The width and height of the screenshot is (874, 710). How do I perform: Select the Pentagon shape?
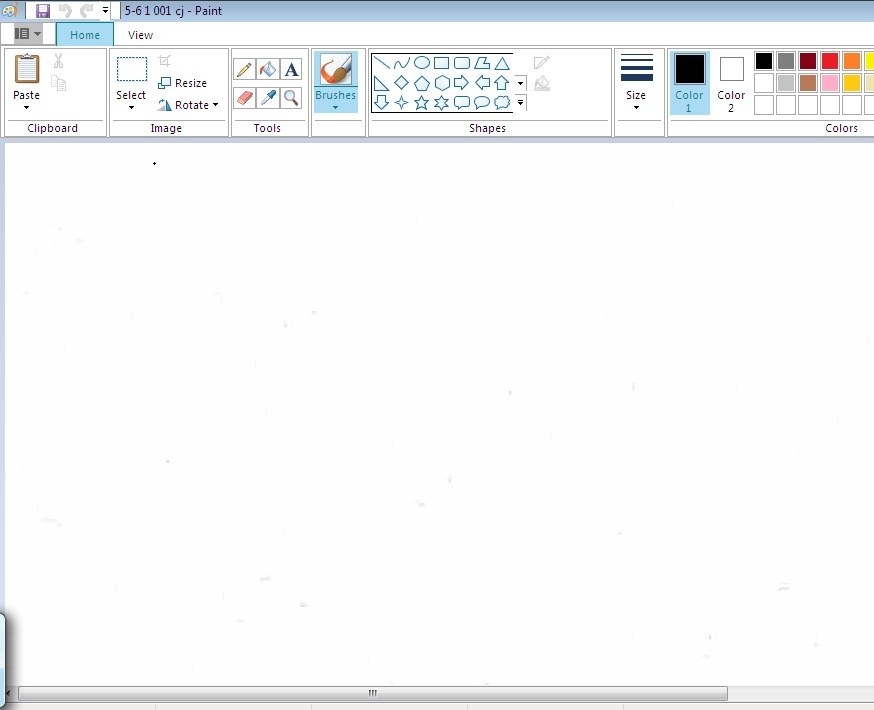pos(422,84)
